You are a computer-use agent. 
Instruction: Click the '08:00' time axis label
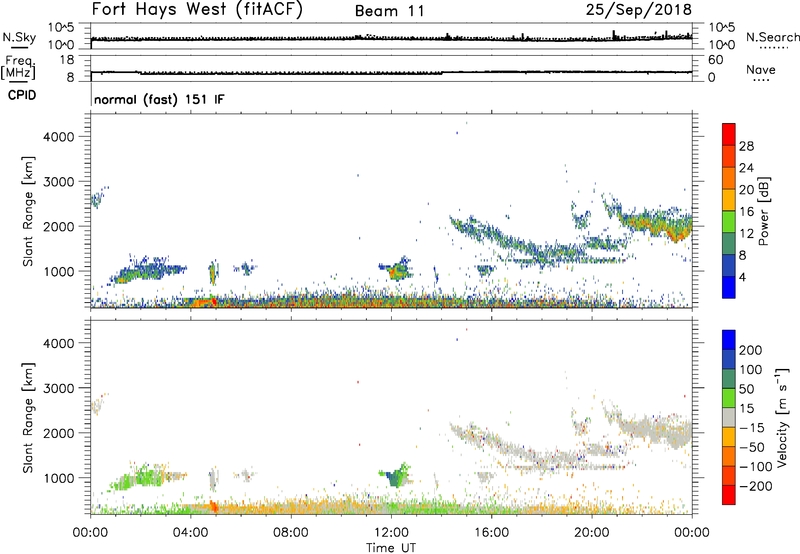point(291,533)
